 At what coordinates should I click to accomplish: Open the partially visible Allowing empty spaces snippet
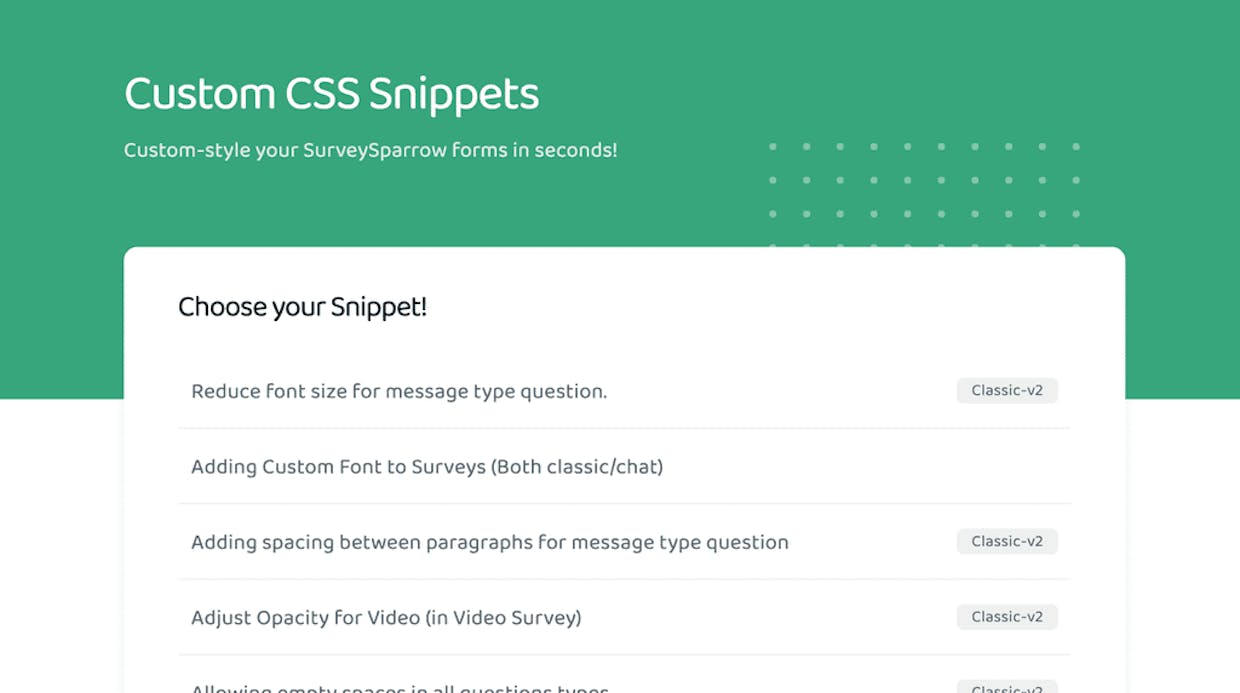click(624, 686)
